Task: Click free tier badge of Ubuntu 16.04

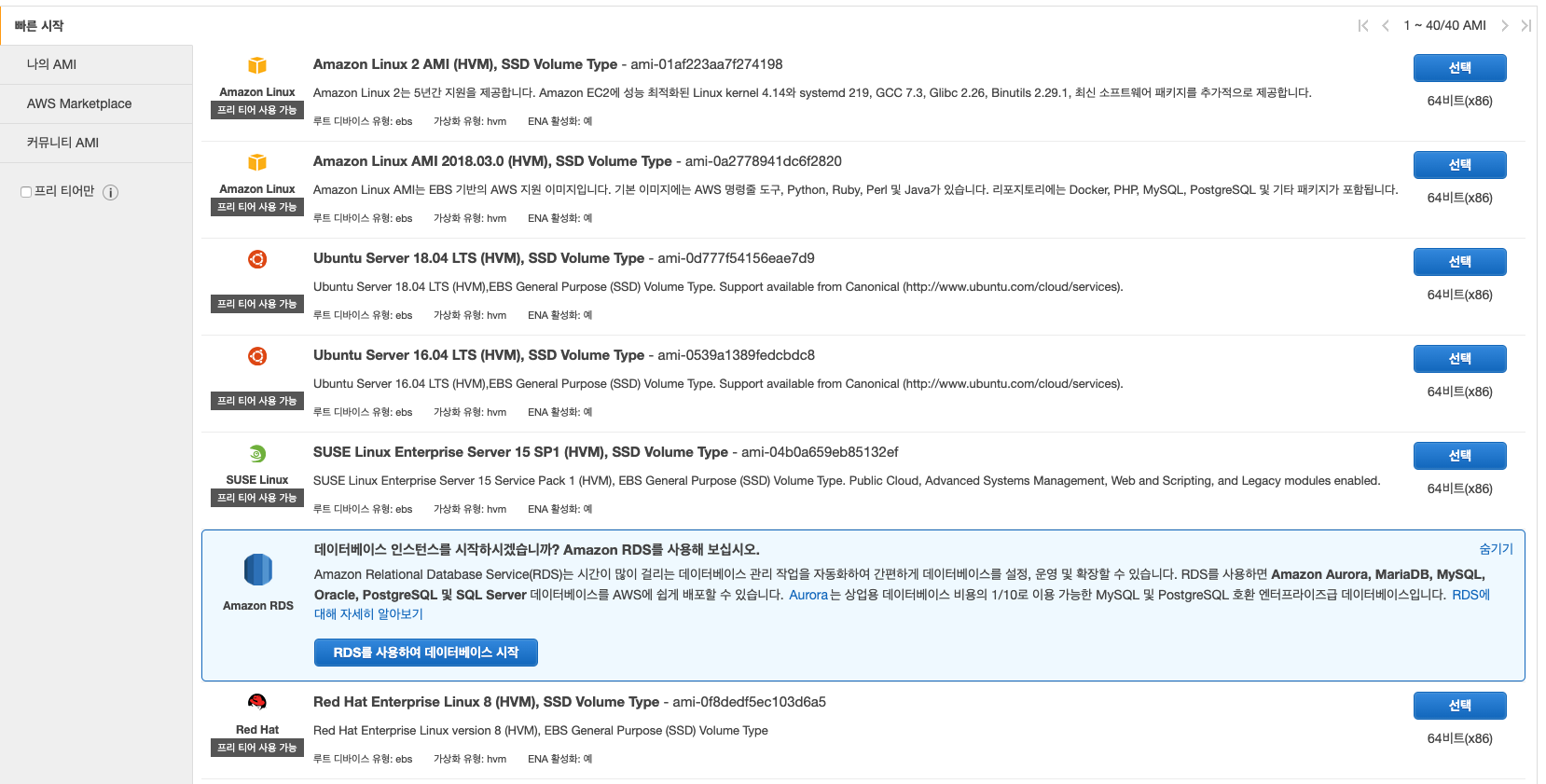Action: point(257,401)
